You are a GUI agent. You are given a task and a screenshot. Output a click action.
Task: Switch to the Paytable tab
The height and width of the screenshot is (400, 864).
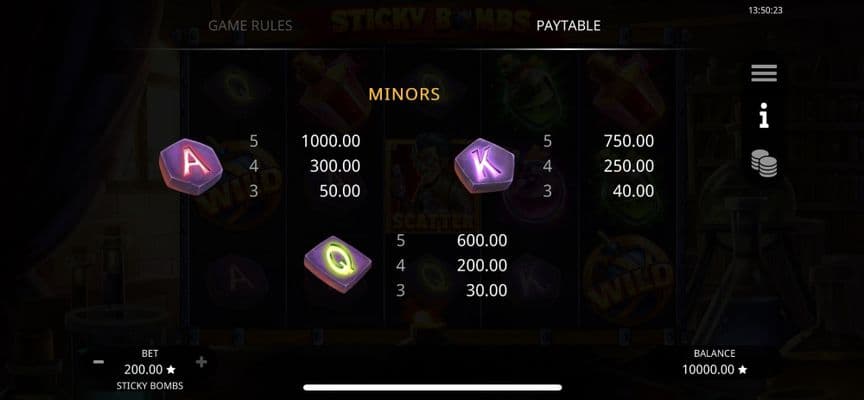pos(568,25)
